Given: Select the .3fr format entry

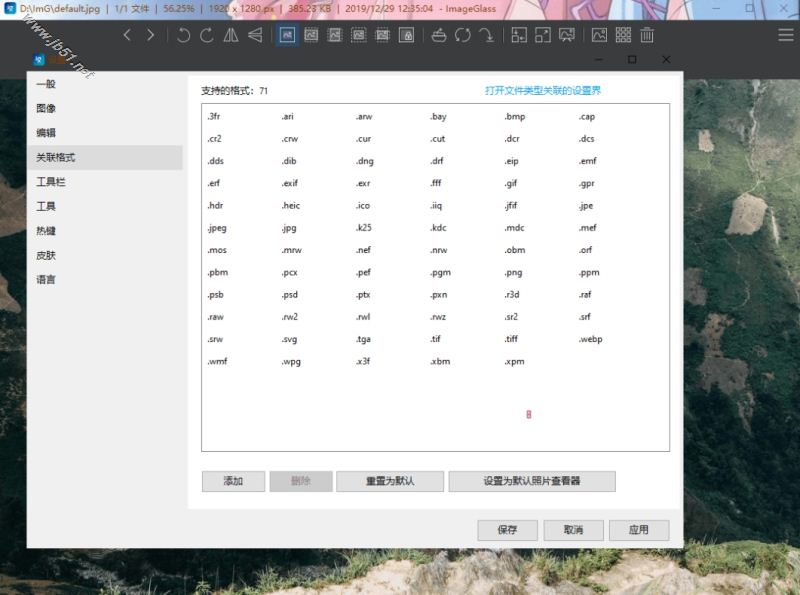Looking at the screenshot, I should [x=214, y=117].
